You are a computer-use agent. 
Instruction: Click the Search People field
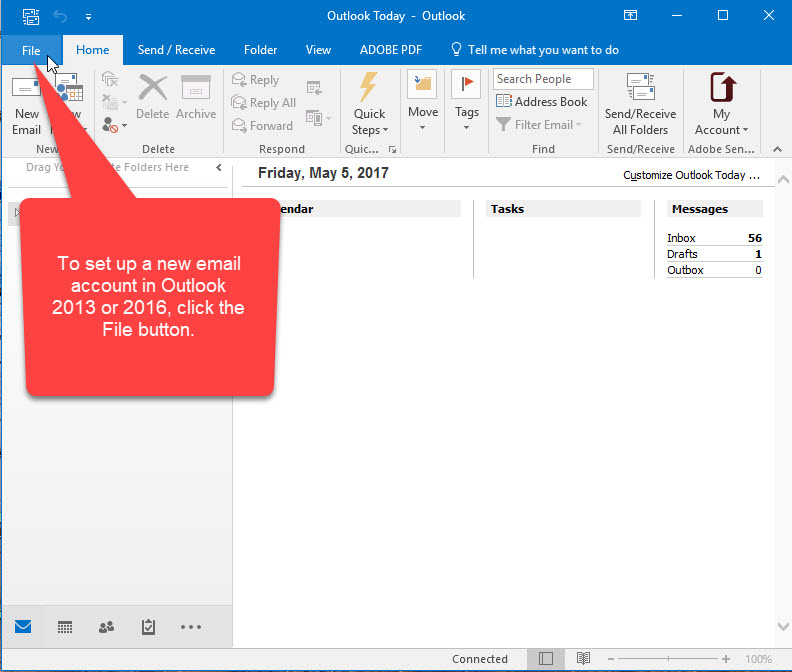(x=543, y=79)
